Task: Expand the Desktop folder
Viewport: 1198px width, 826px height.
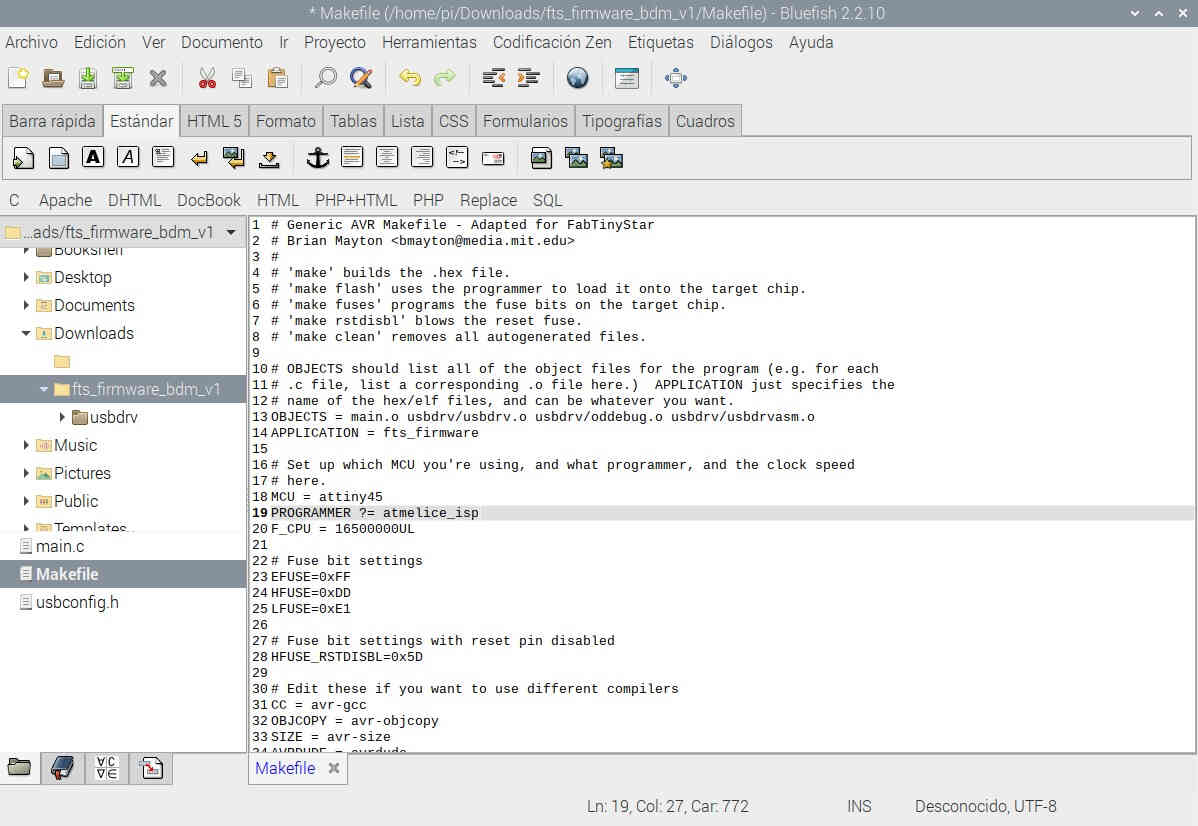Action: 26,277
